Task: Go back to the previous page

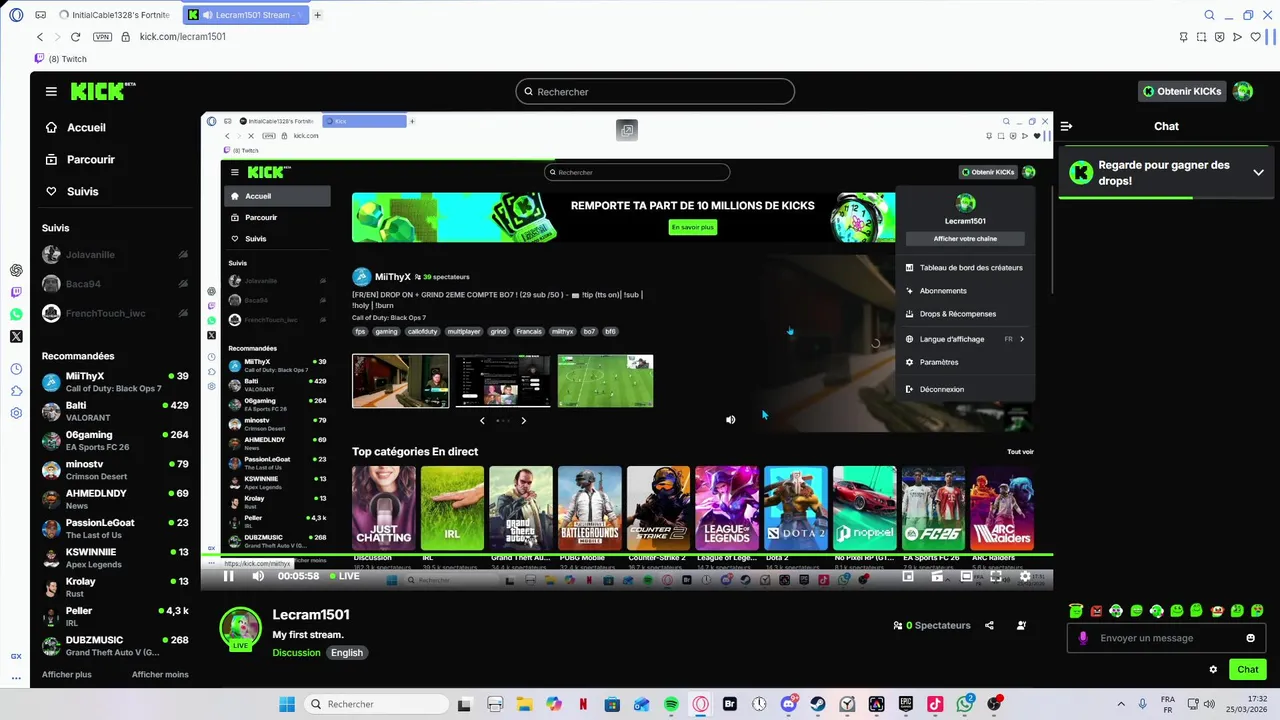Action: pyautogui.click(x=40, y=37)
